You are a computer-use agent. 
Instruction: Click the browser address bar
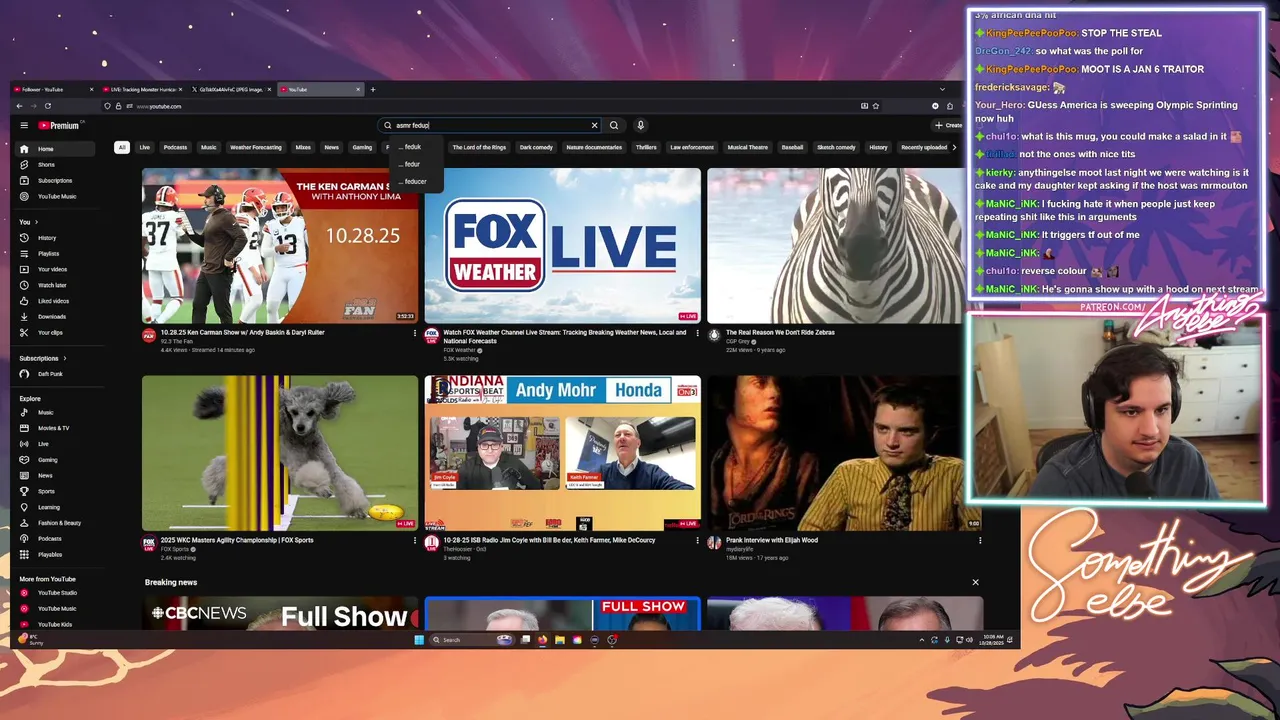click(x=490, y=106)
